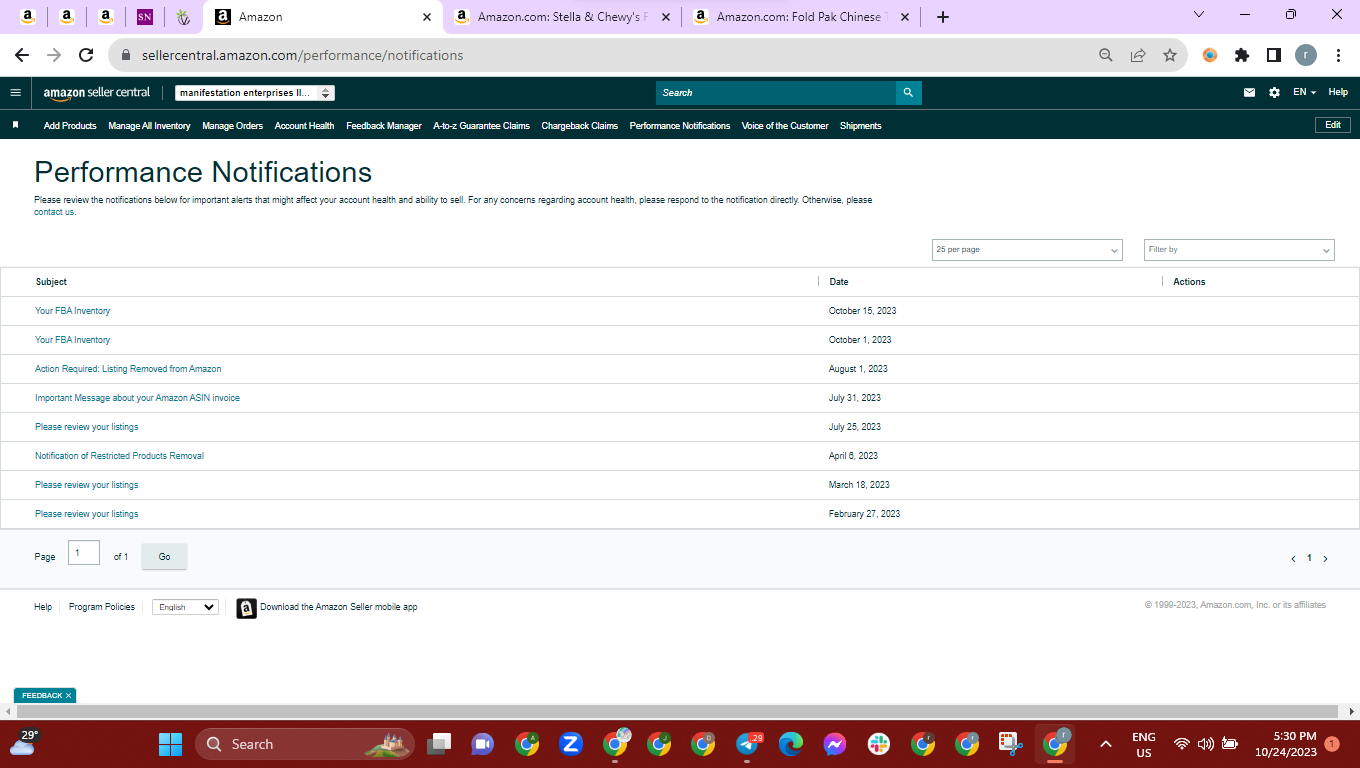This screenshot has height=768, width=1360.
Task: Open the October 15 Your FBA Inventory notification
Action: [x=73, y=311]
